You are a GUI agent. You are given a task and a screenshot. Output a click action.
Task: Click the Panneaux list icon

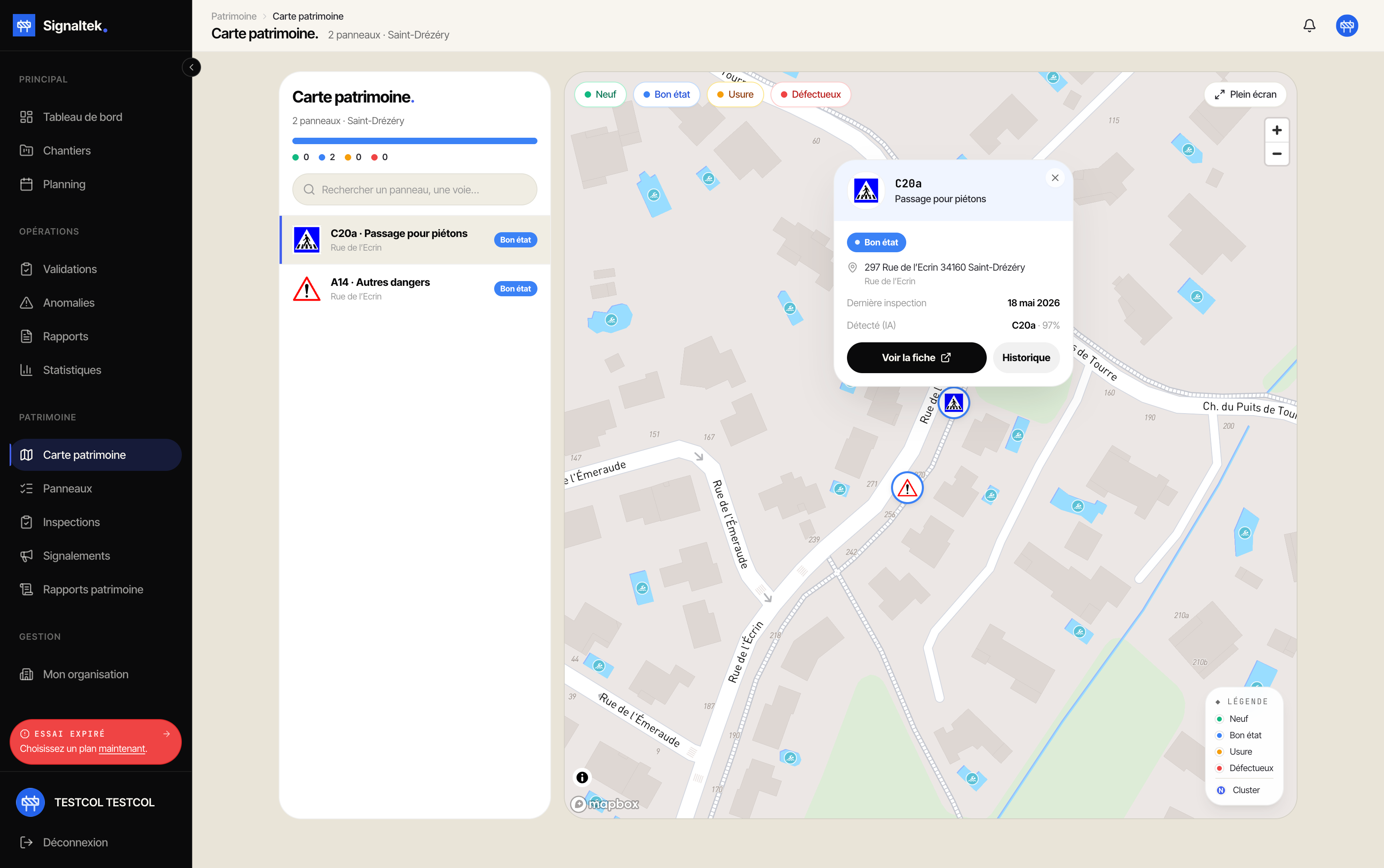pos(26,488)
